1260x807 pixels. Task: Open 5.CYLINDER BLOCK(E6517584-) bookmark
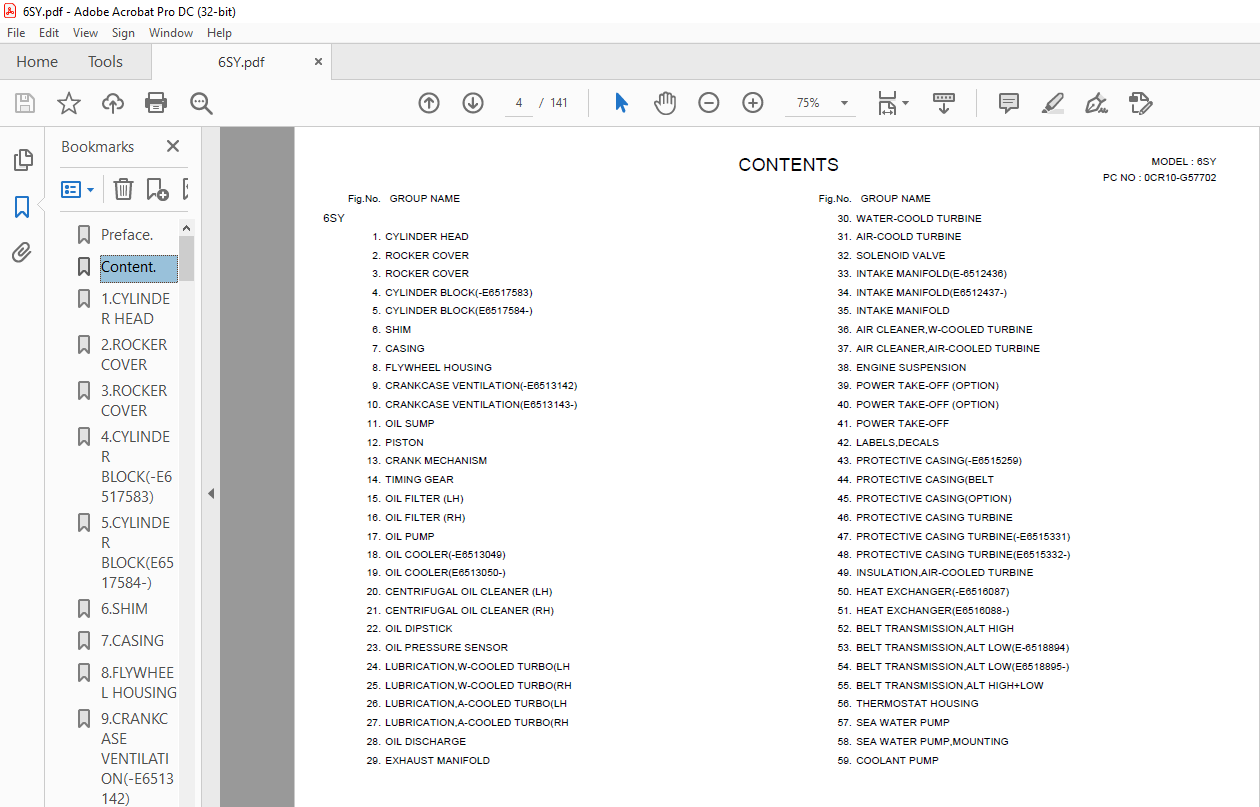point(137,553)
